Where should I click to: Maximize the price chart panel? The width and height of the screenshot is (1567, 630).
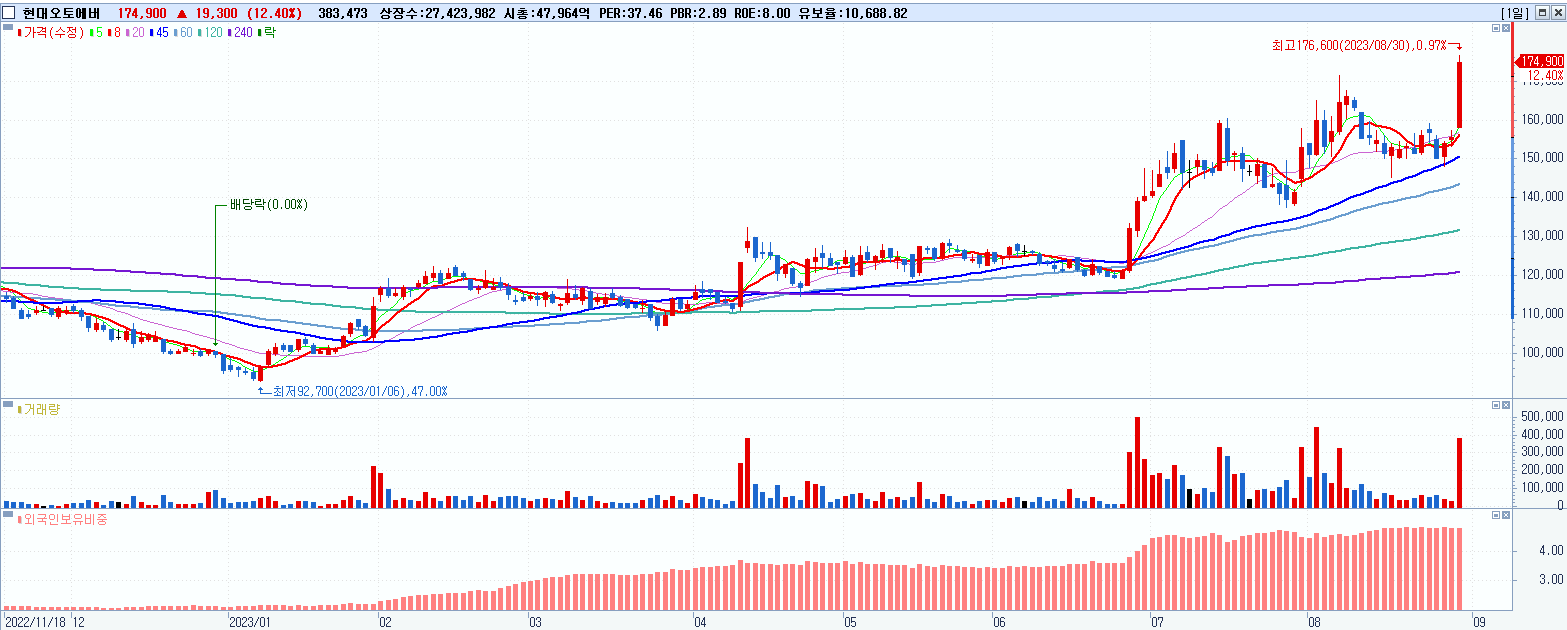coord(1495,29)
